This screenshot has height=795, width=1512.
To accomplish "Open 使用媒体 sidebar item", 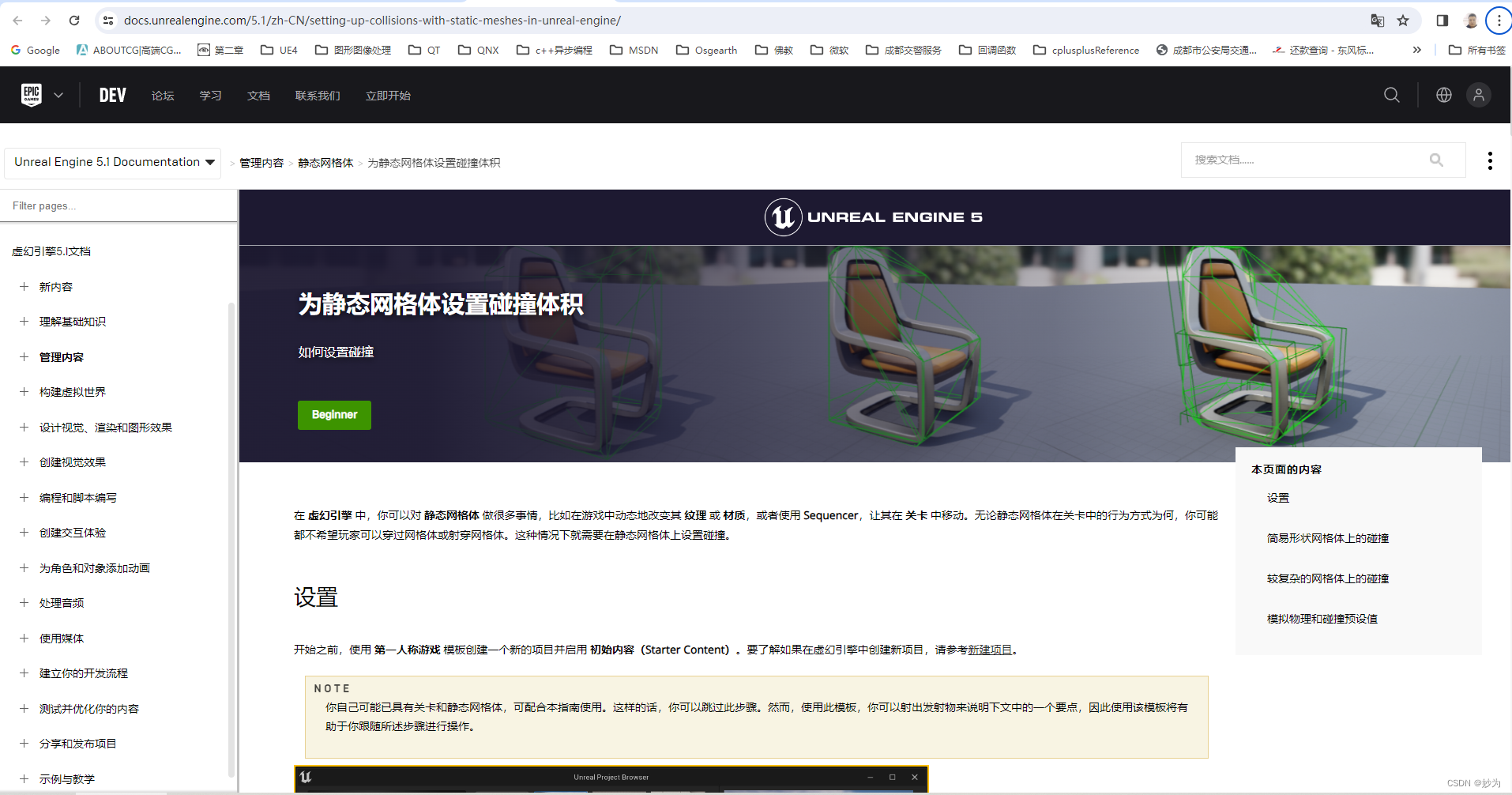I will (x=62, y=639).
